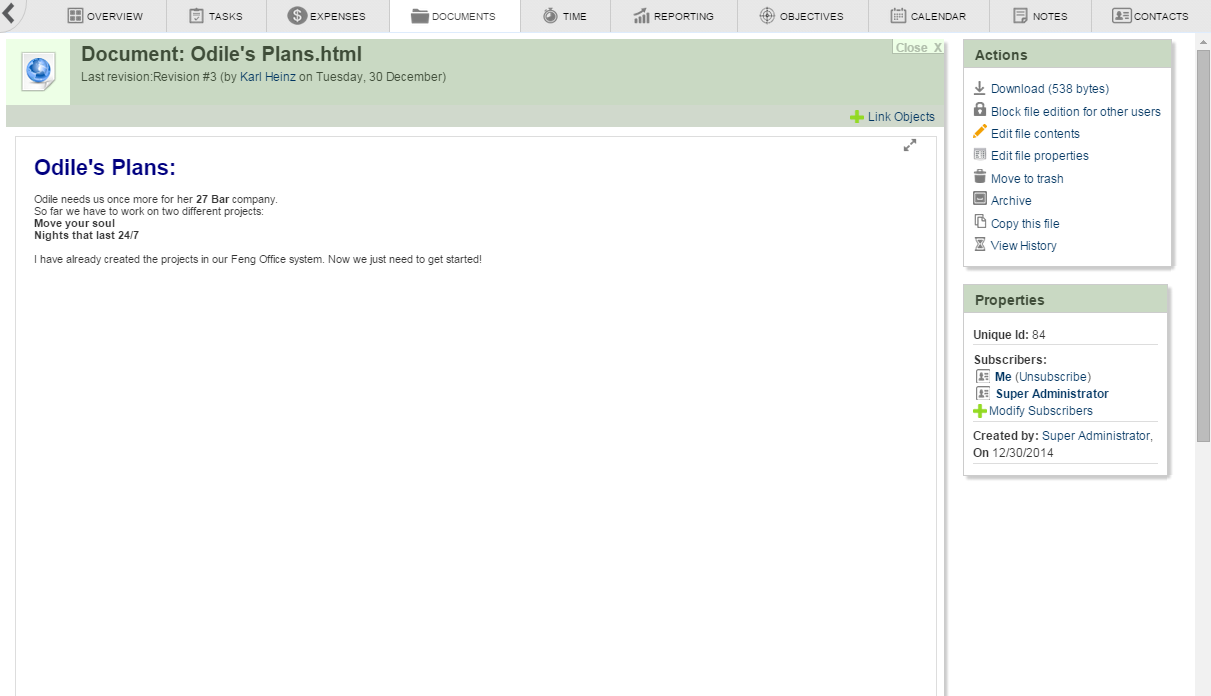This screenshot has width=1211, height=696.
Task: Click the hourglass View History icon
Action: 980,244
